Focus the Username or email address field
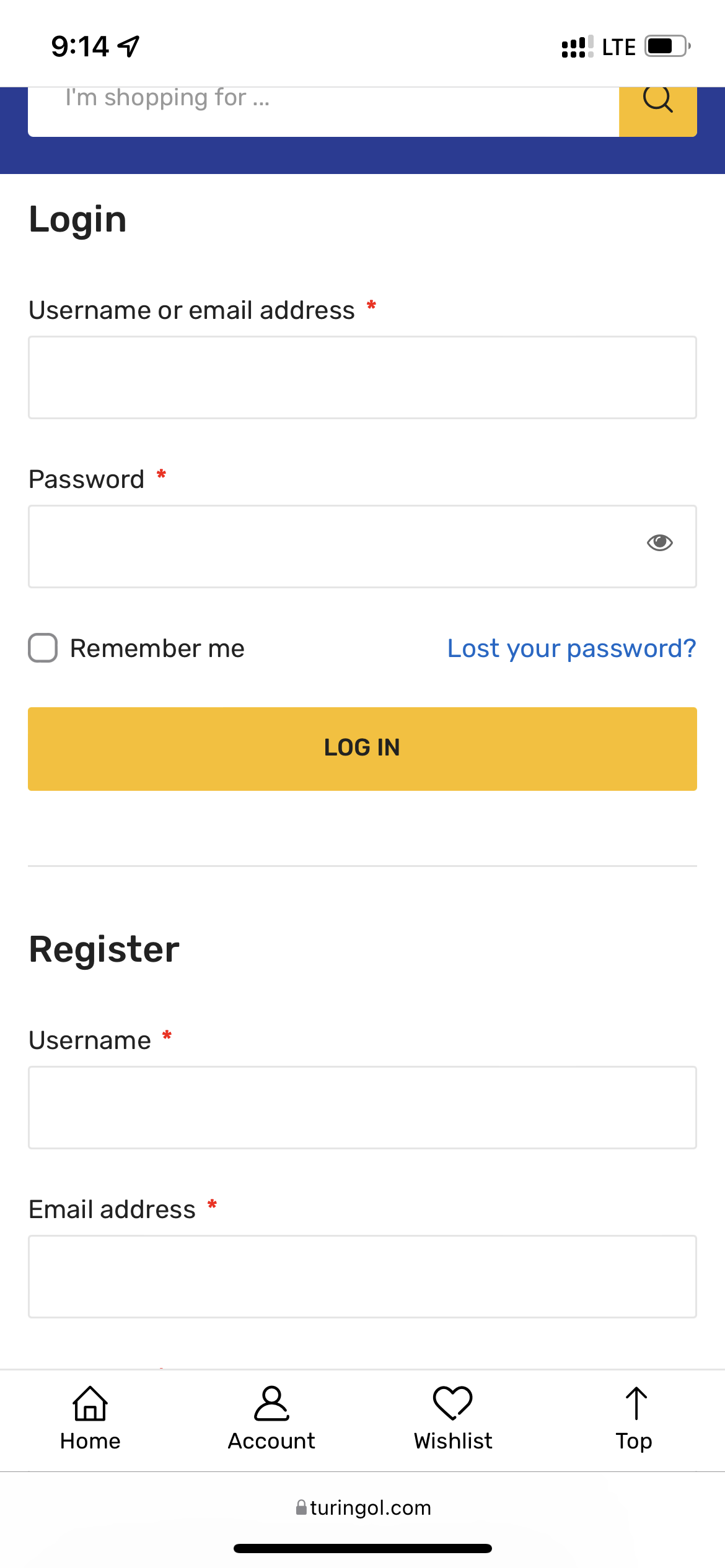The image size is (725, 1568). 362,378
